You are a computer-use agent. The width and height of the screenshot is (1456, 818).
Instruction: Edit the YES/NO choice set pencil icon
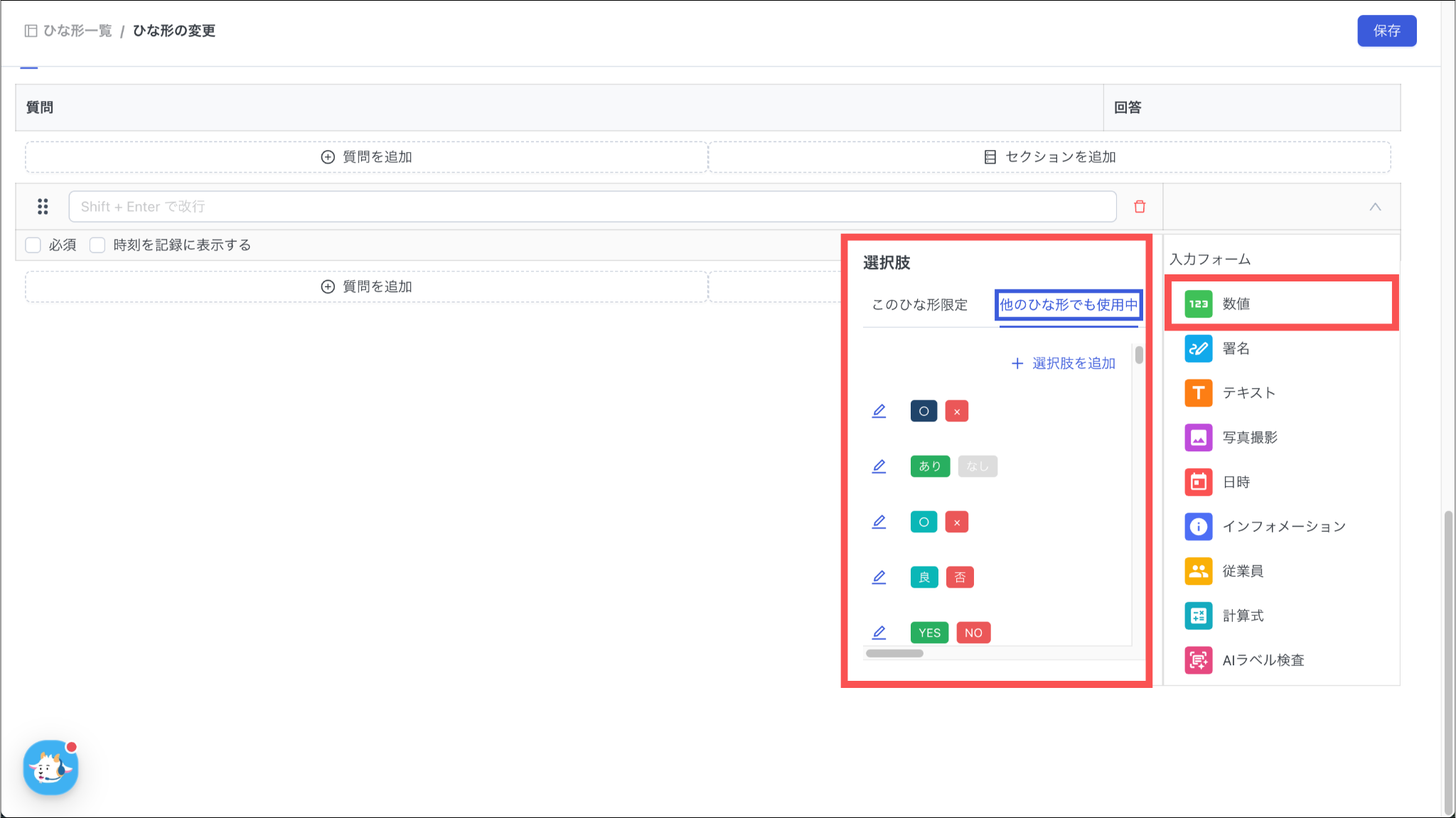(x=879, y=632)
